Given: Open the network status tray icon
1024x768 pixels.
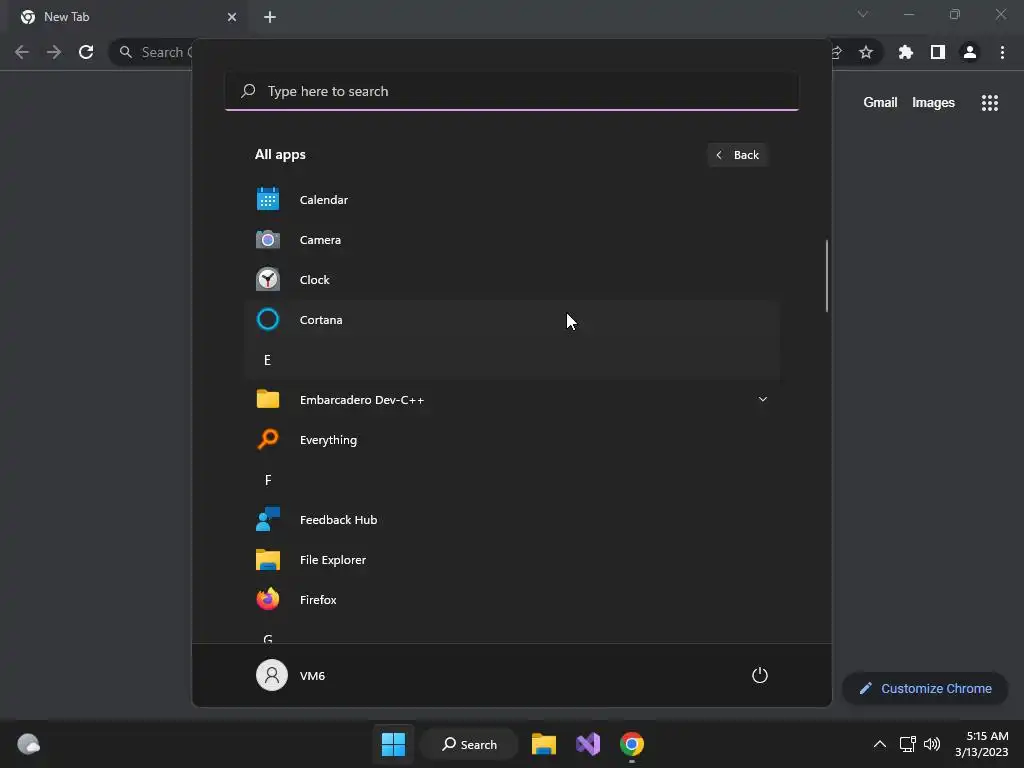Looking at the screenshot, I should coord(907,744).
